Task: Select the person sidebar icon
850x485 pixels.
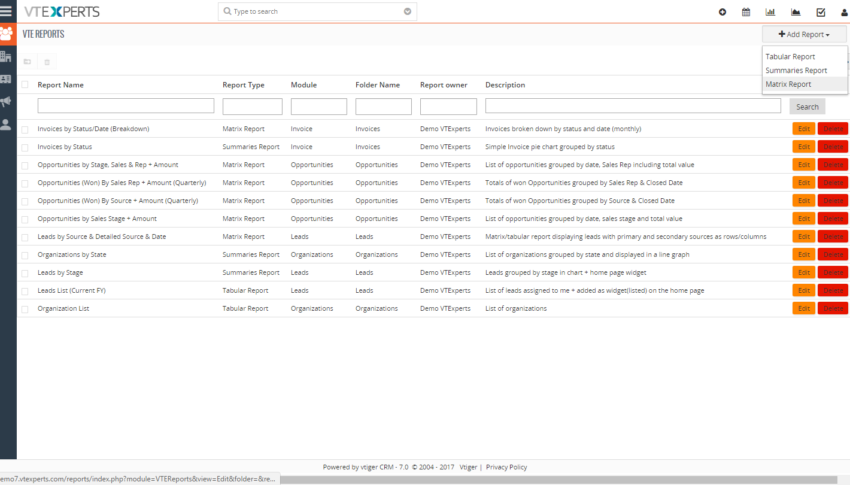Action: [x=6, y=125]
